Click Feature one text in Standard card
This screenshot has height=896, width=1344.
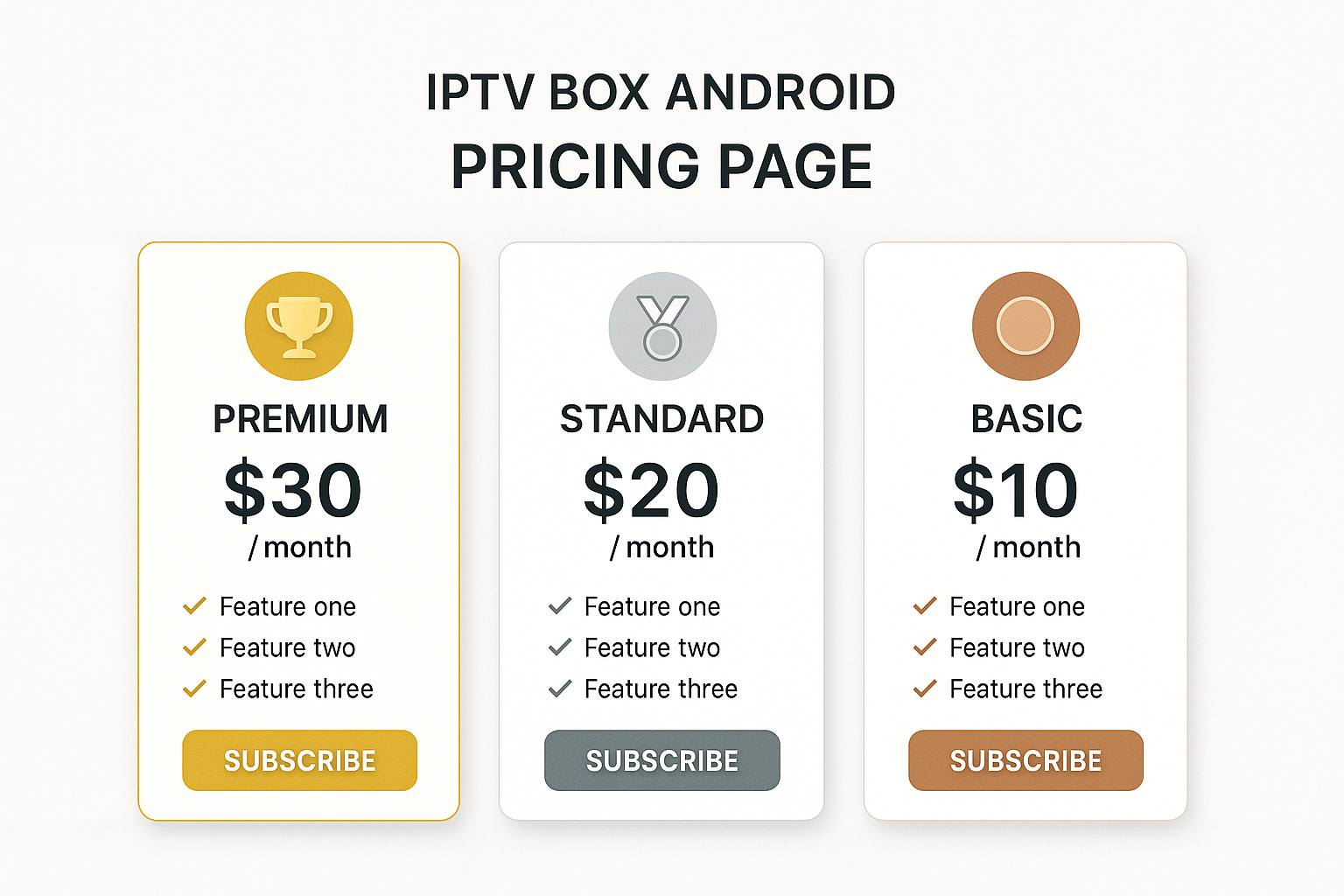click(x=653, y=606)
